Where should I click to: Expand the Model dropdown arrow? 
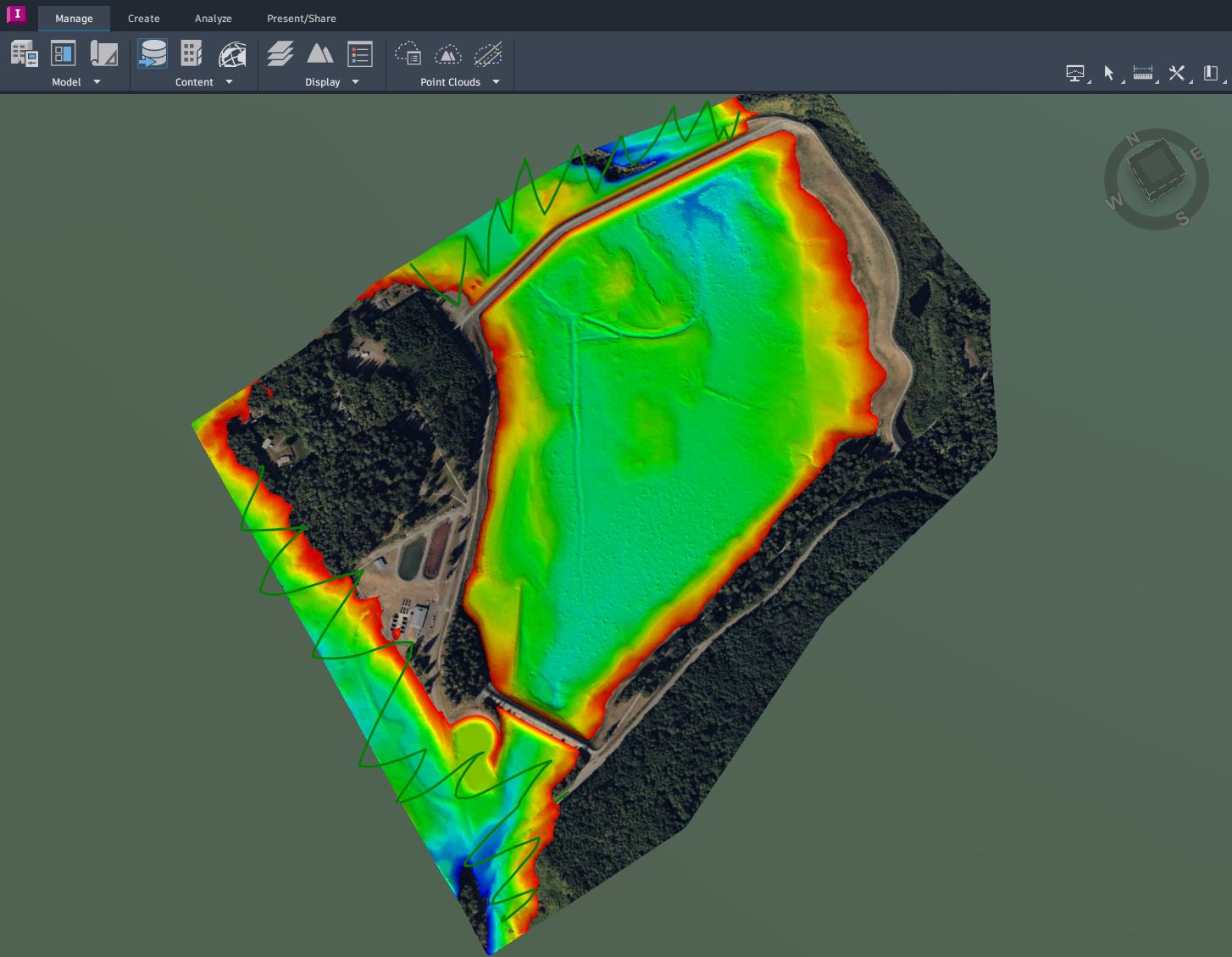(x=97, y=82)
